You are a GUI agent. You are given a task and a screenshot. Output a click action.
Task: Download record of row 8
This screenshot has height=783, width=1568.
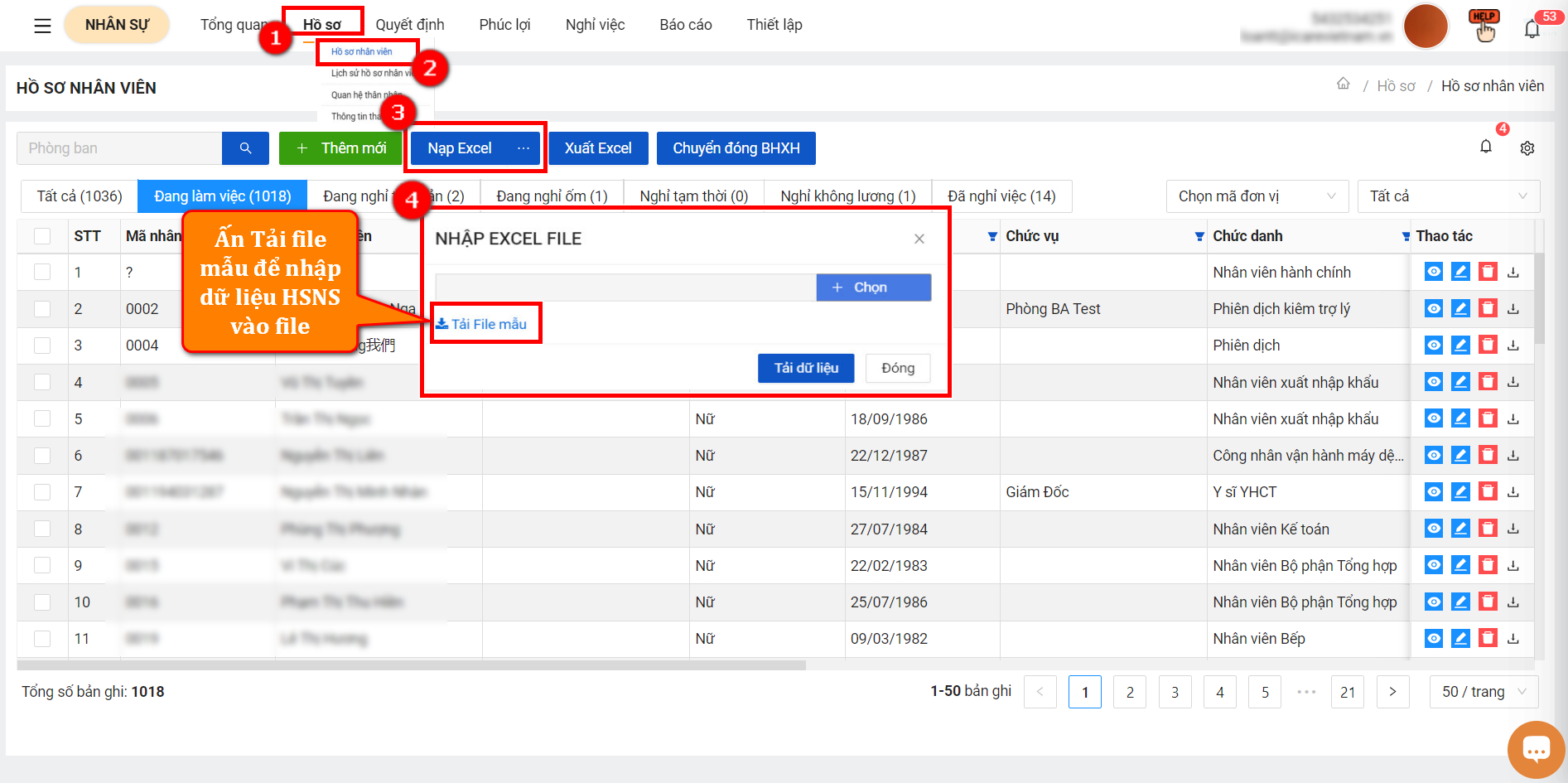point(1513,529)
